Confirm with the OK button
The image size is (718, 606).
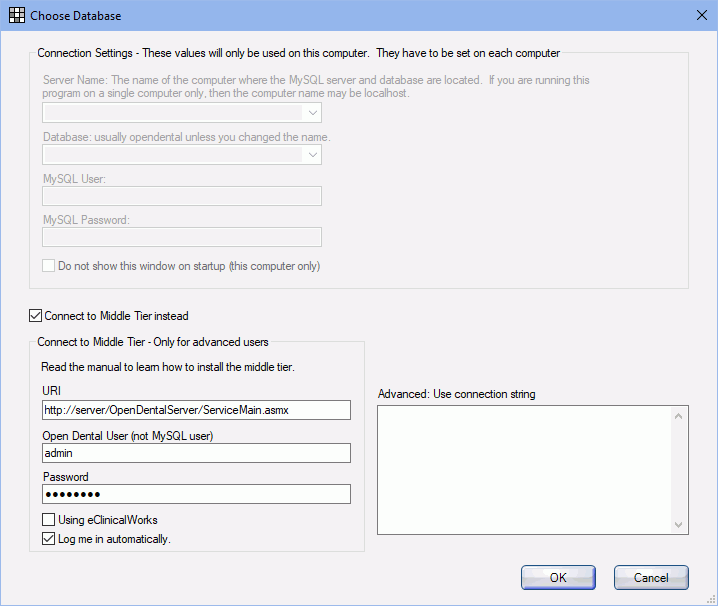(558, 578)
